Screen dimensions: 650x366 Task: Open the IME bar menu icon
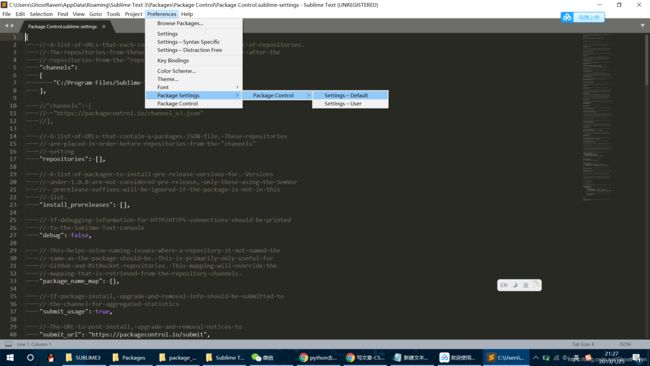[x=526, y=285]
